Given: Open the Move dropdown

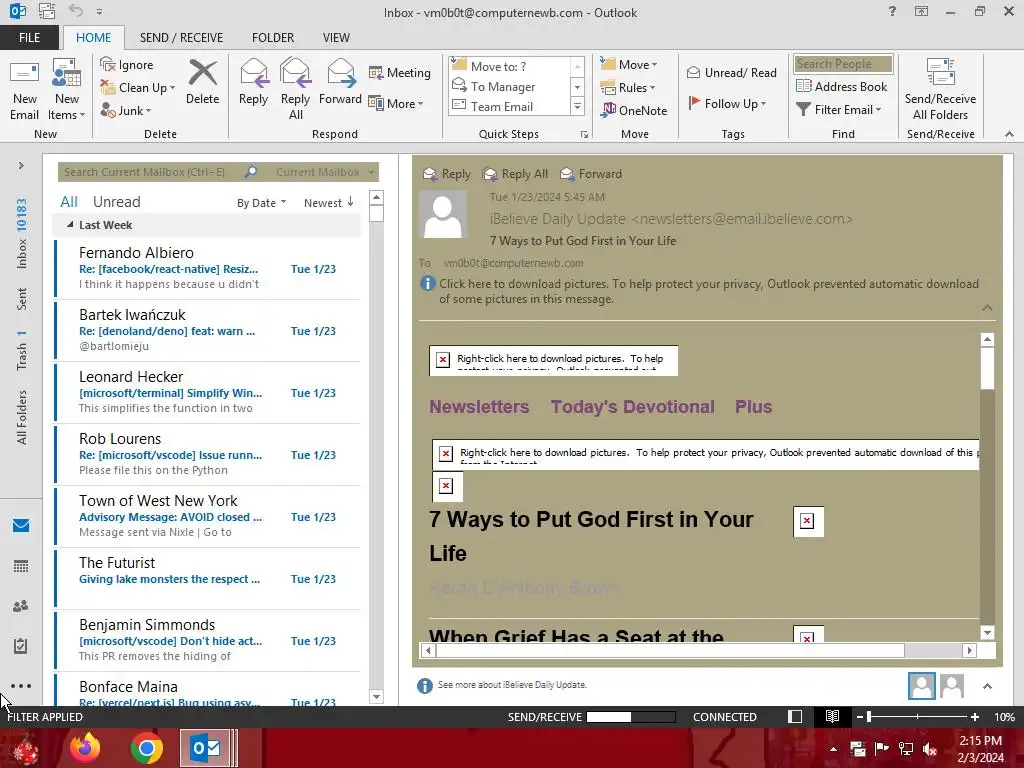Looking at the screenshot, I should (628, 64).
